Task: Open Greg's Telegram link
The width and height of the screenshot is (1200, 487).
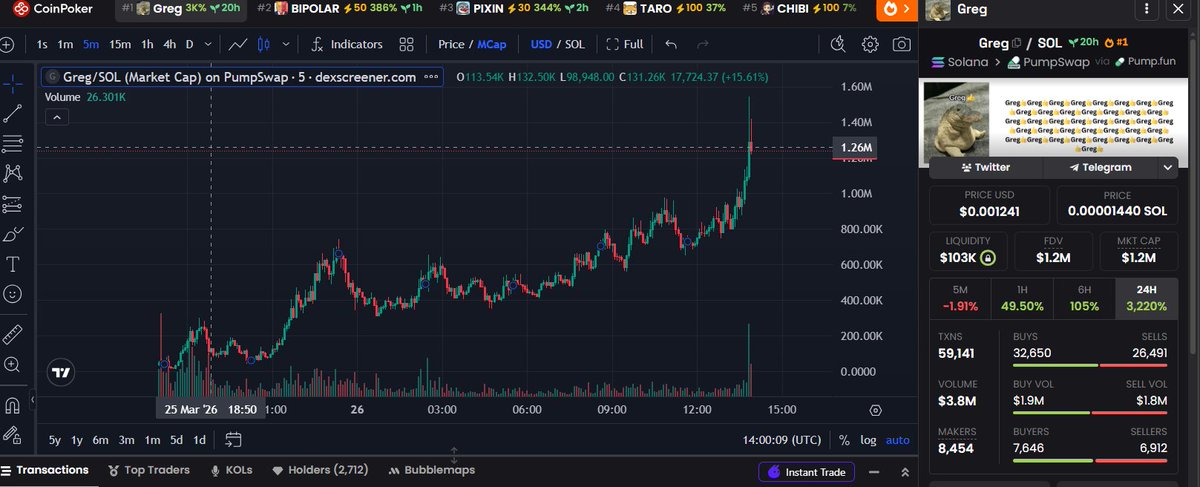Action: point(1100,167)
